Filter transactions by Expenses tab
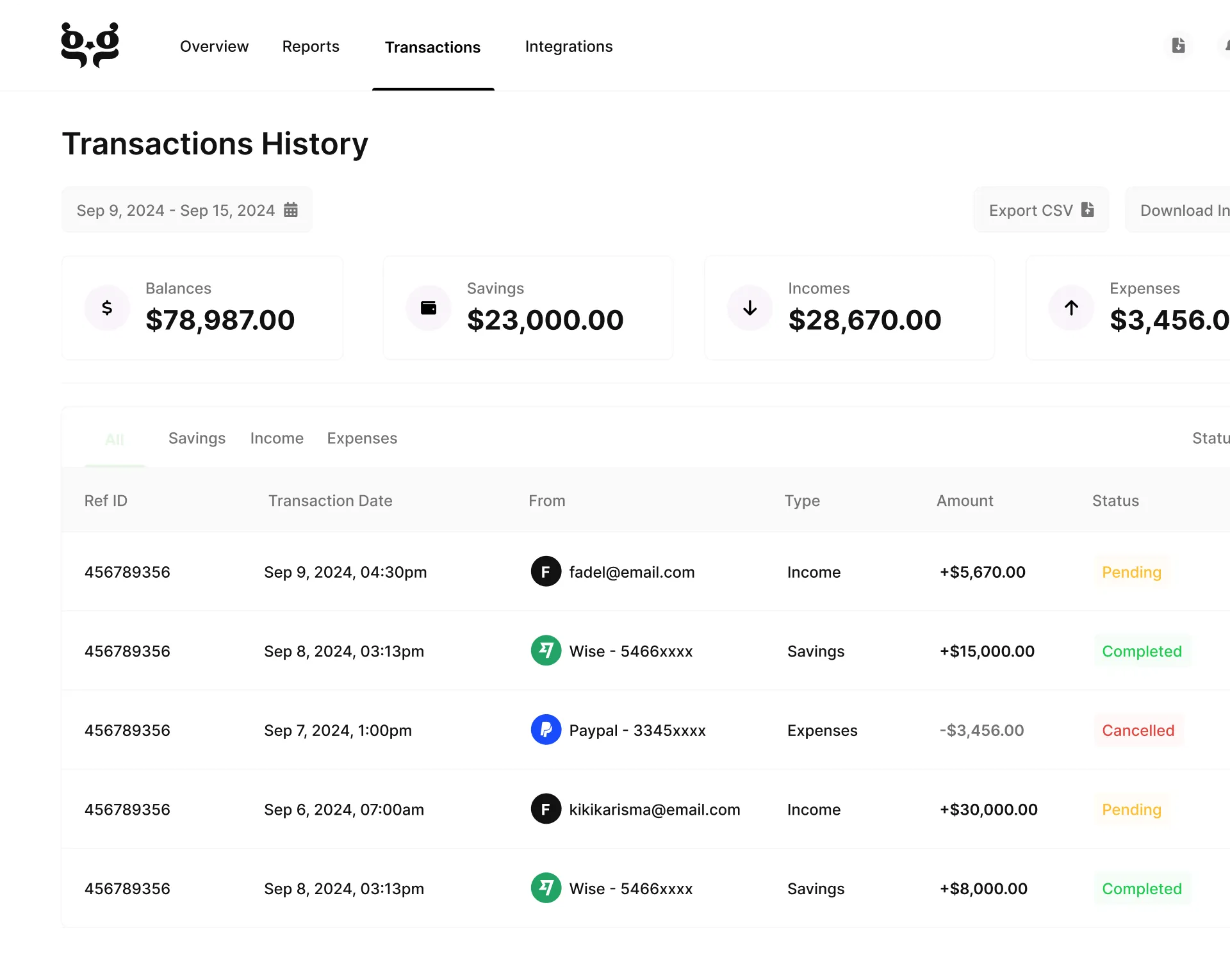1230x980 pixels. (x=362, y=438)
